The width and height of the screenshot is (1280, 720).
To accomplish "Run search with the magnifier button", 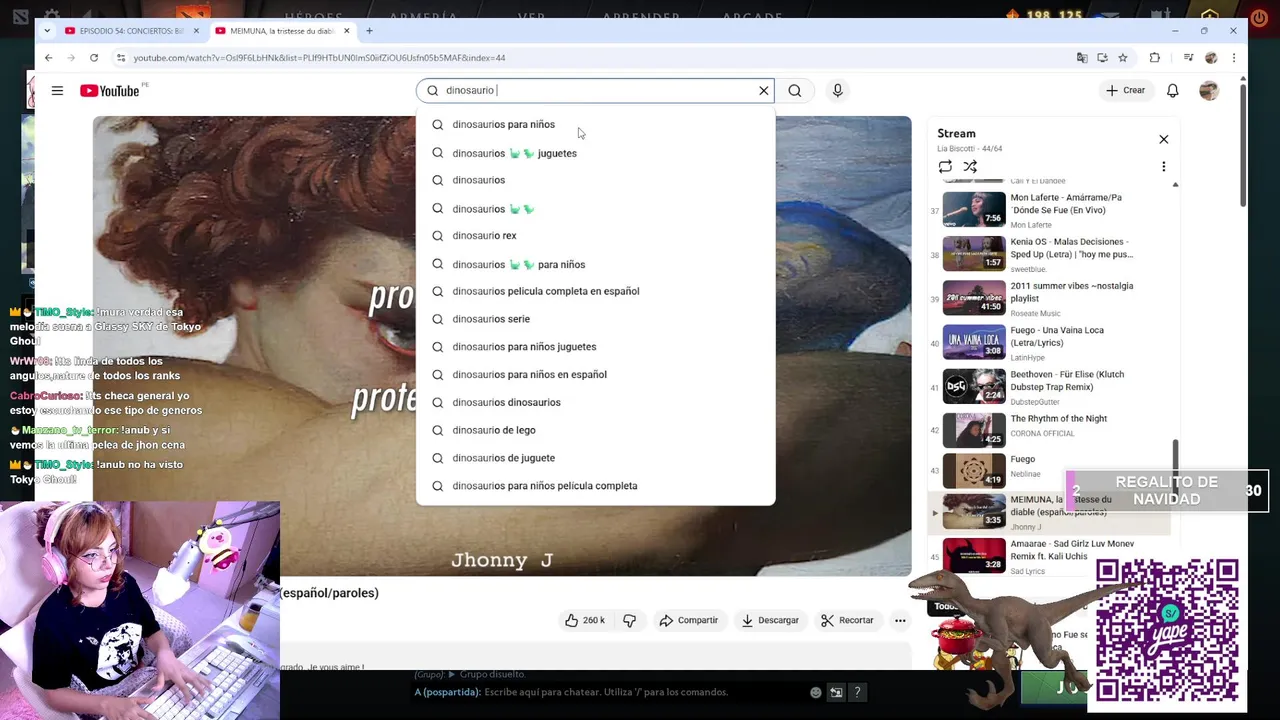I will [x=795, y=91].
